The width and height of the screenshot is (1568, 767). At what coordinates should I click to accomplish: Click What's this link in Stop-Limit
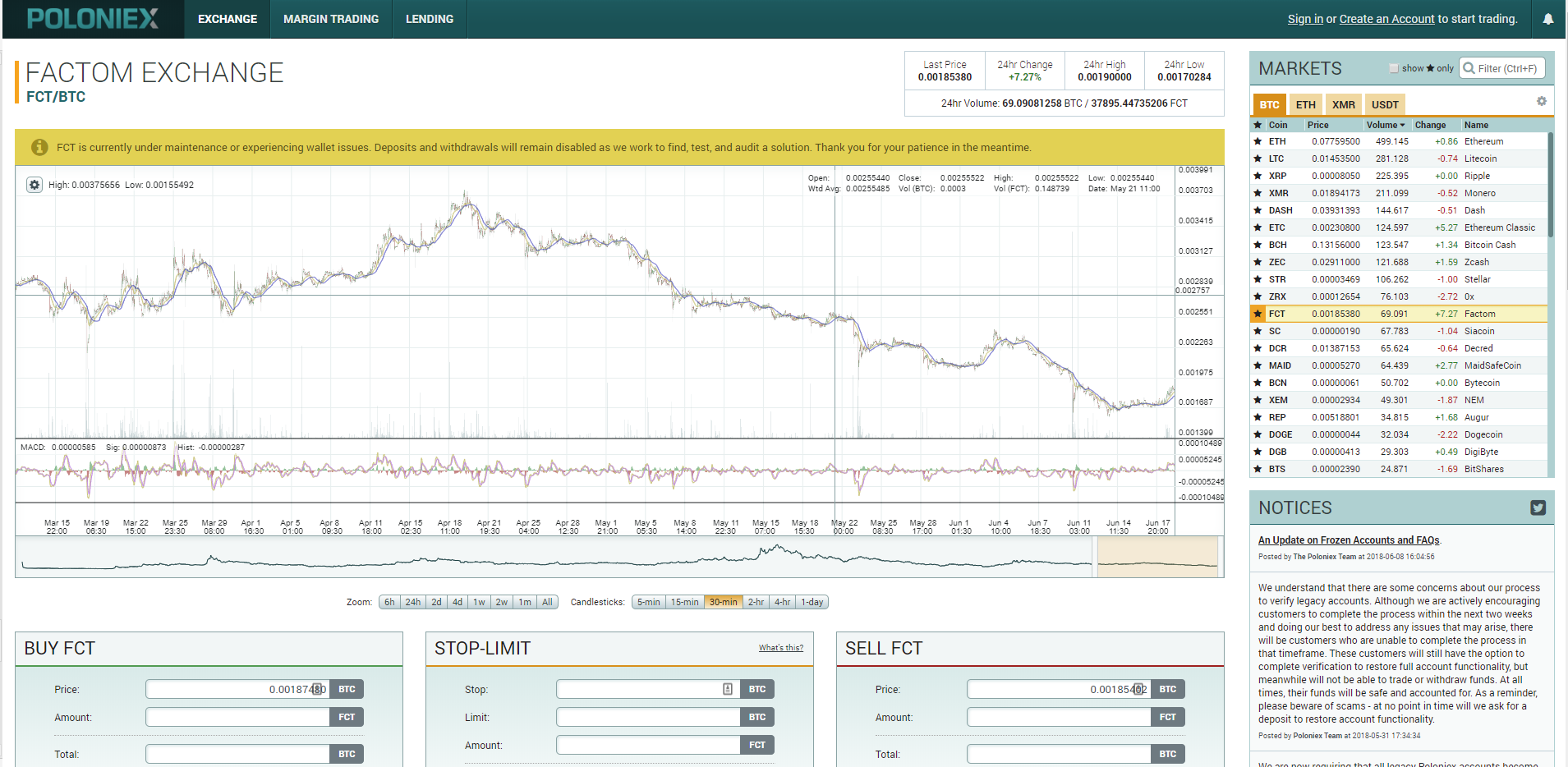point(781,648)
